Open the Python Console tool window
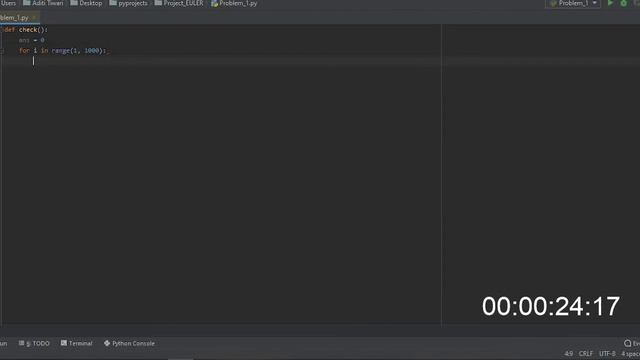 (129, 343)
